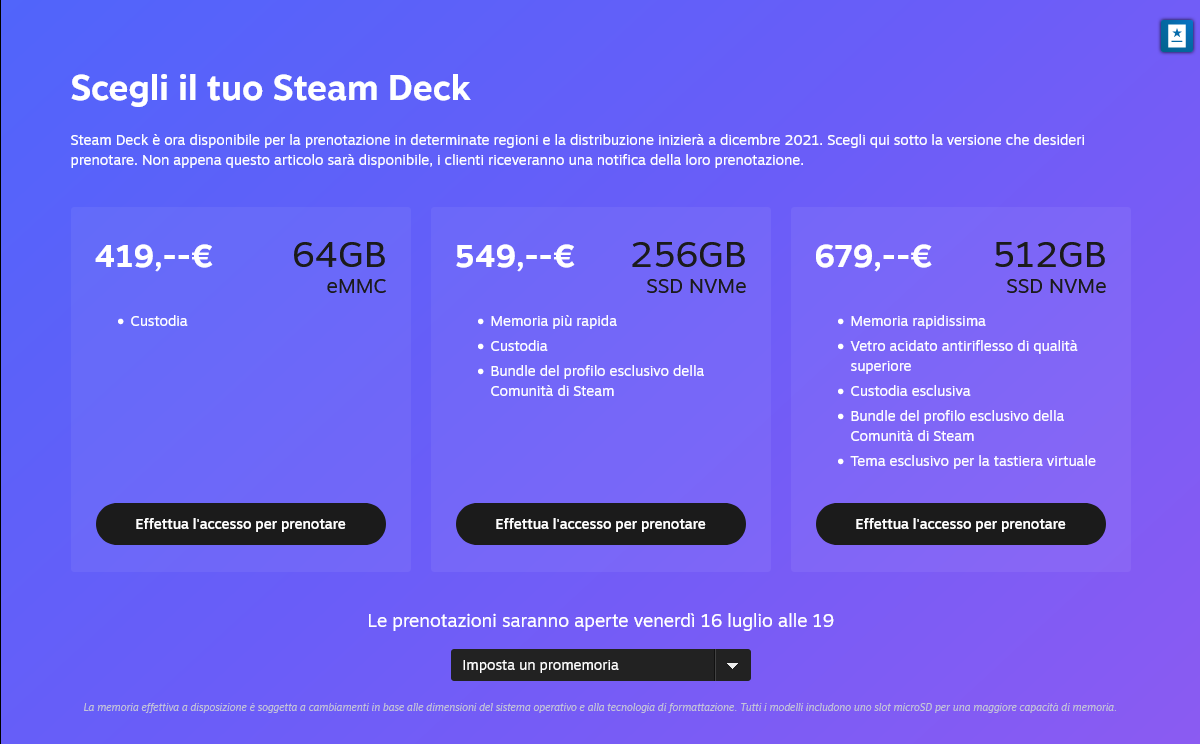The image size is (1200, 744).
Task: Click the 'Scegli il tuo Steam Deck' heading
Action: [270, 88]
